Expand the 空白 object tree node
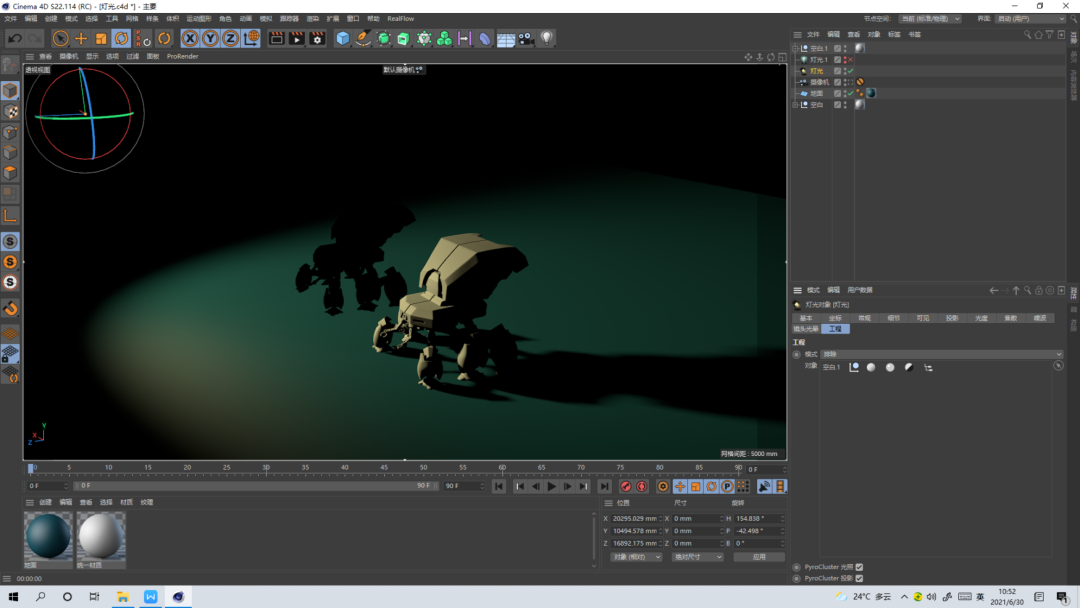Image resolution: width=1080 pixels, height=608 pixels. [x=796, y=105]
